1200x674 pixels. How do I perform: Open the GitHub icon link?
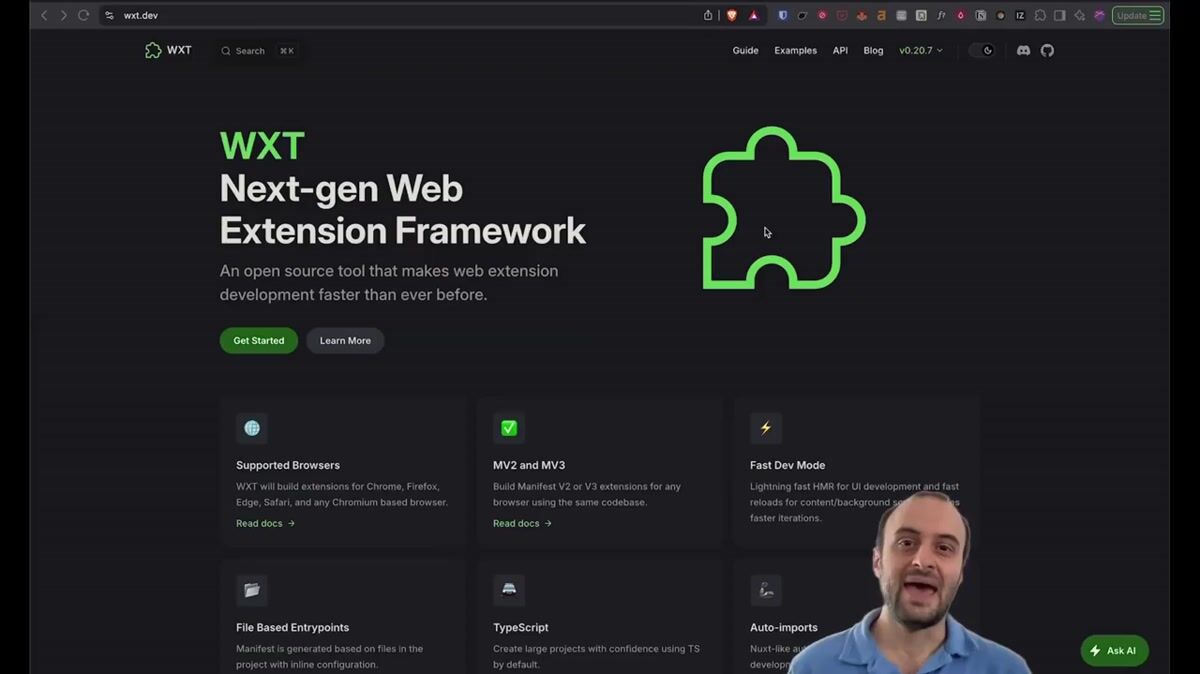(1047, 50)
